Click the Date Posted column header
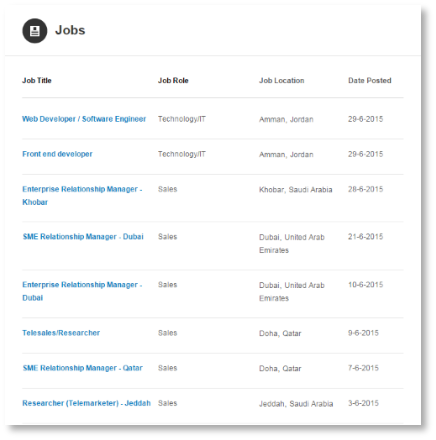436x440 pixels. tap(370, 80)
